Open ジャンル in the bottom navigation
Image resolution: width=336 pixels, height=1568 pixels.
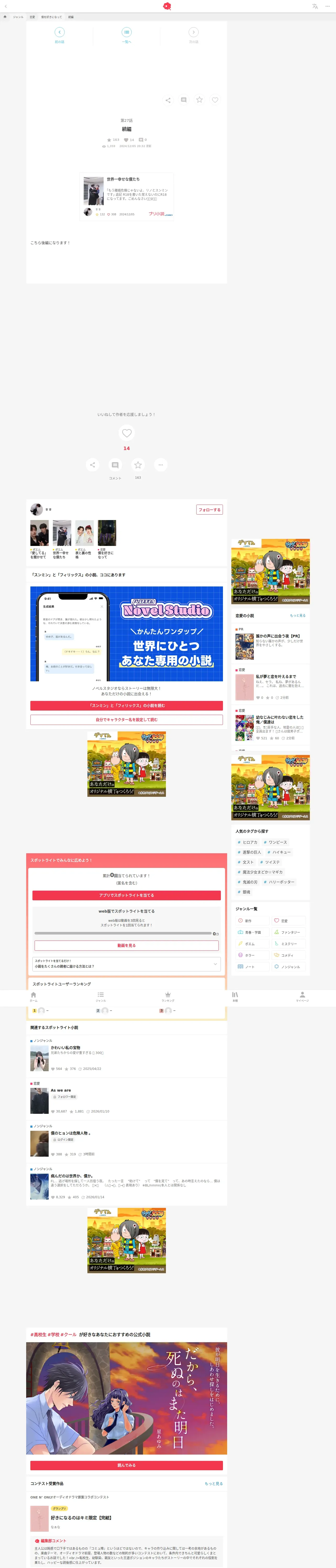101,997
